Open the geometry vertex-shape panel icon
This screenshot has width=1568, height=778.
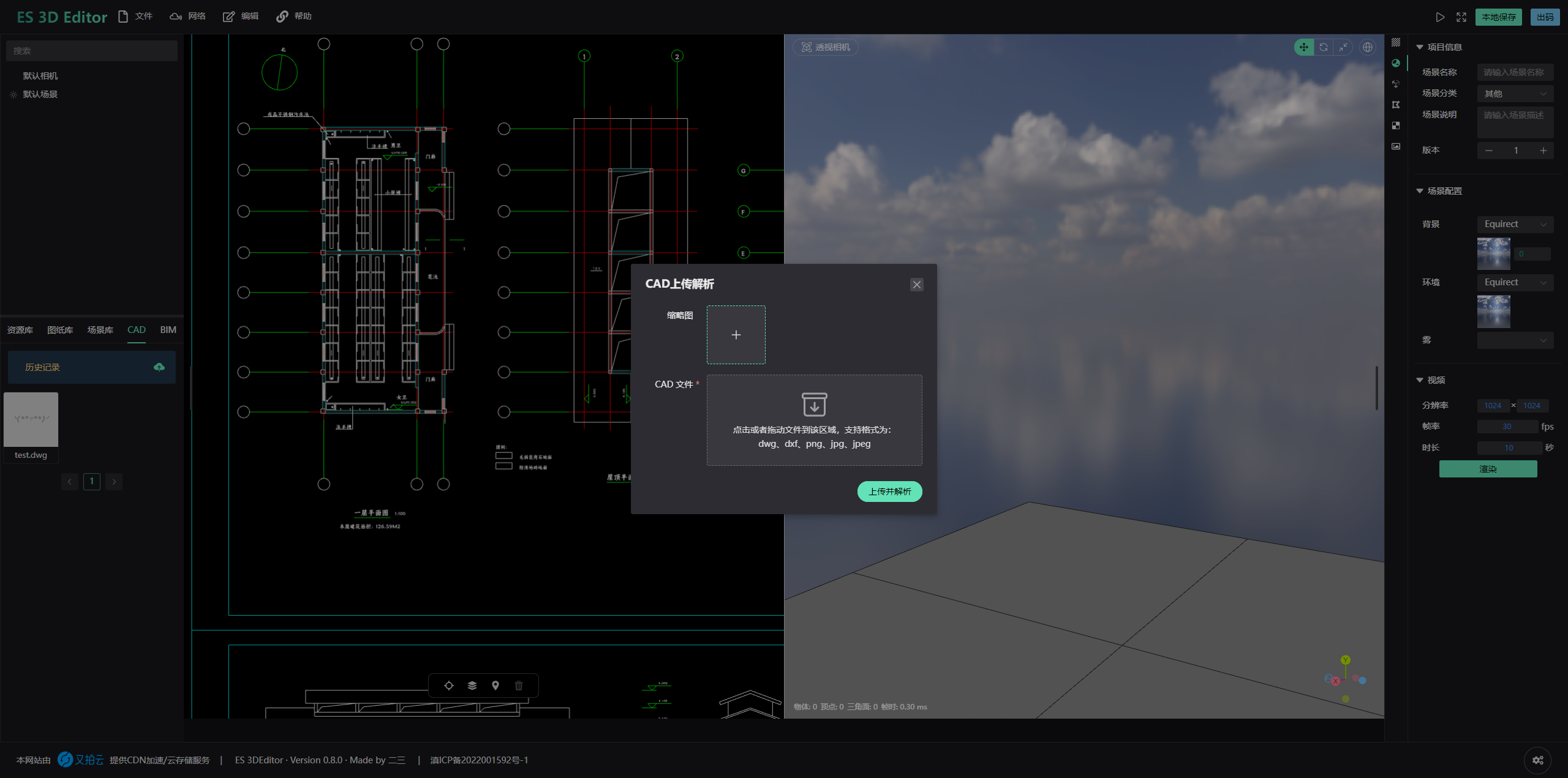pos(1396,105)
